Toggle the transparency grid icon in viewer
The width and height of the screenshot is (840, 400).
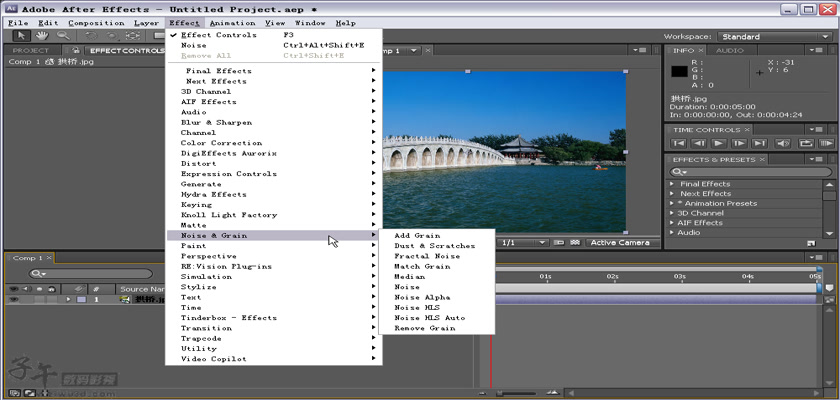tap(575, 243)
